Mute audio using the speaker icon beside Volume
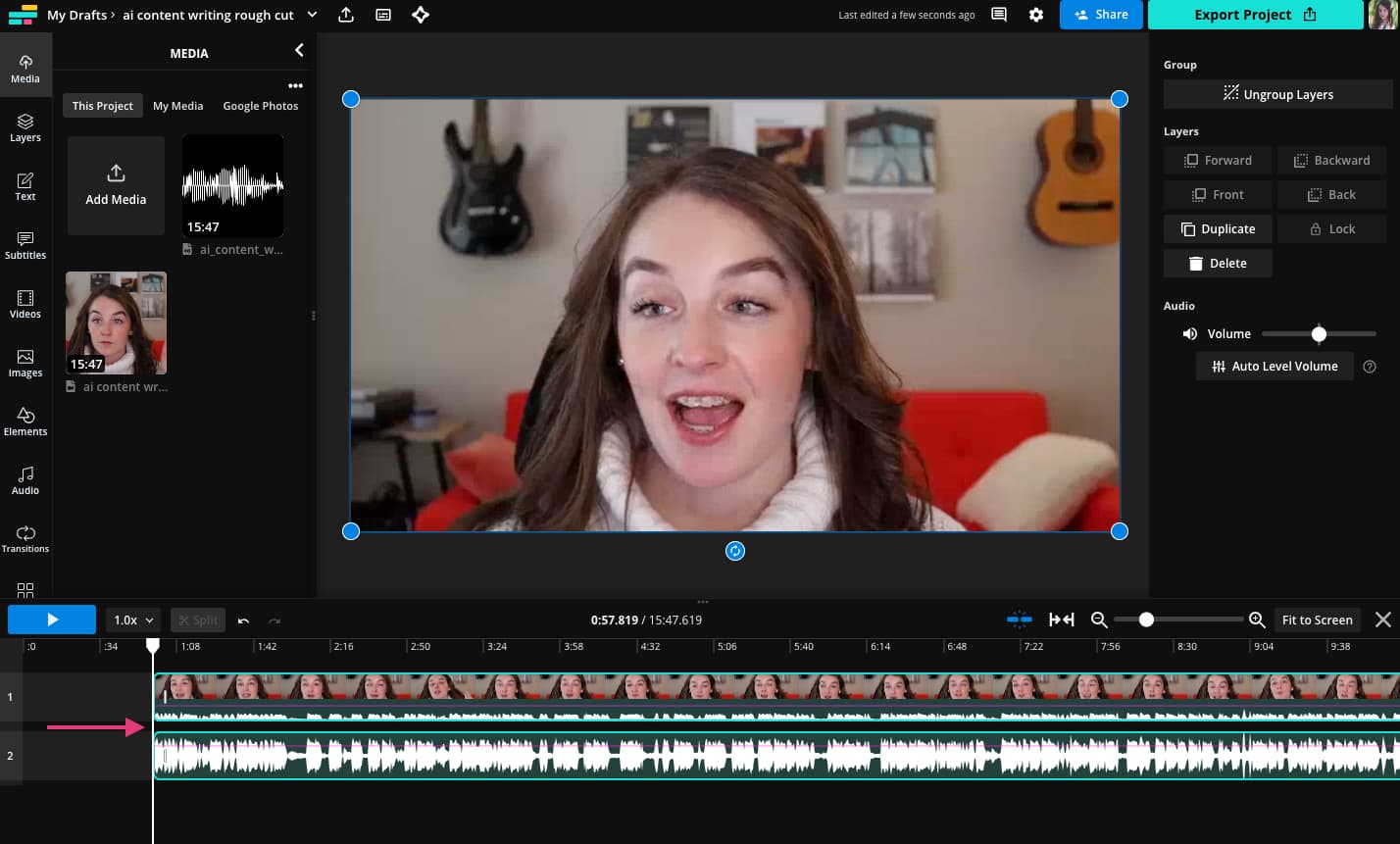This screenshot has height=844, width=1400. (x=1189, y=333)
